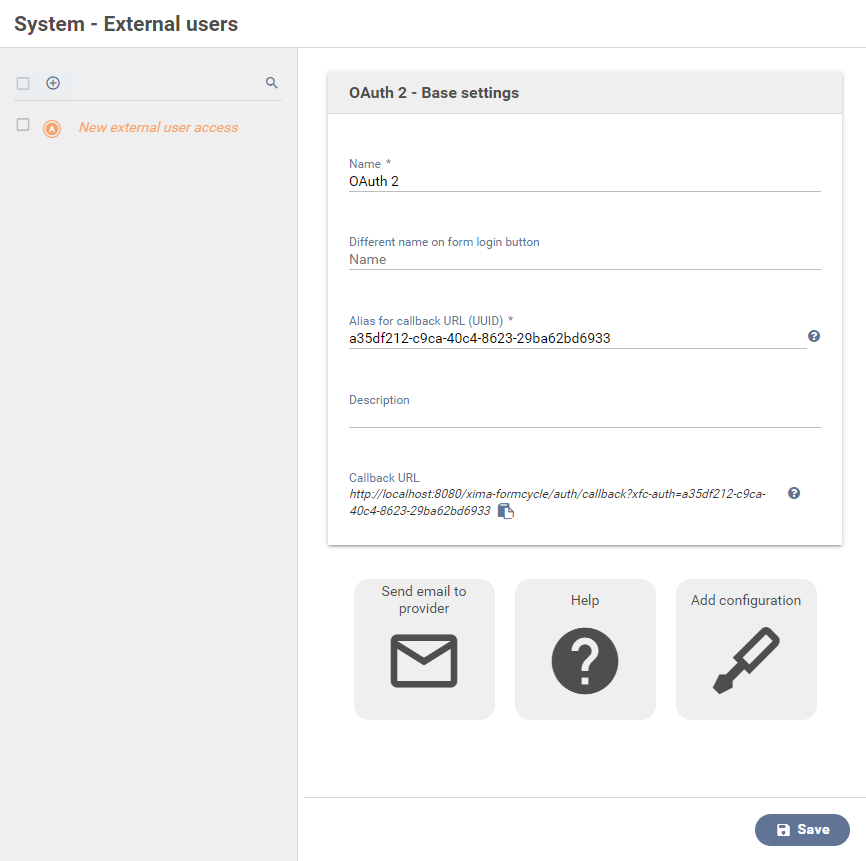This screenshot has height=861, width=866.
Task: Show help for Callback URL
Action: [794, 493]
